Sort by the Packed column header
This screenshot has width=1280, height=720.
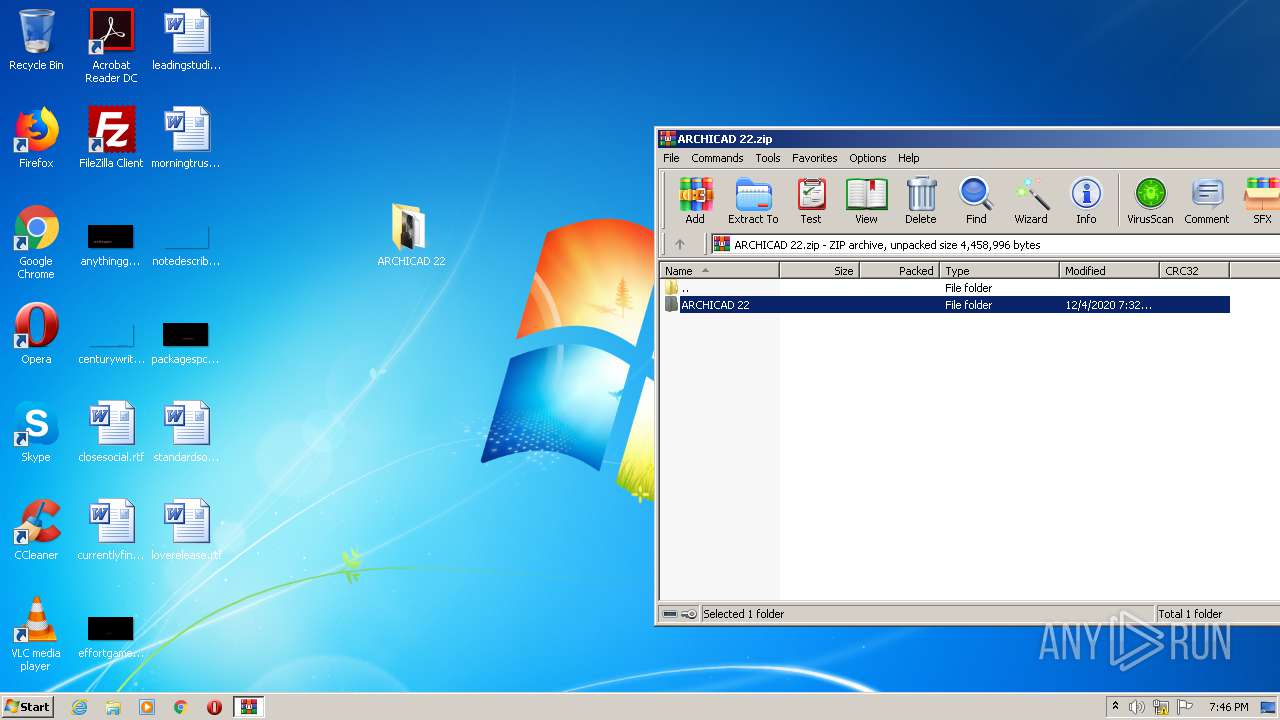pos(899,271)
